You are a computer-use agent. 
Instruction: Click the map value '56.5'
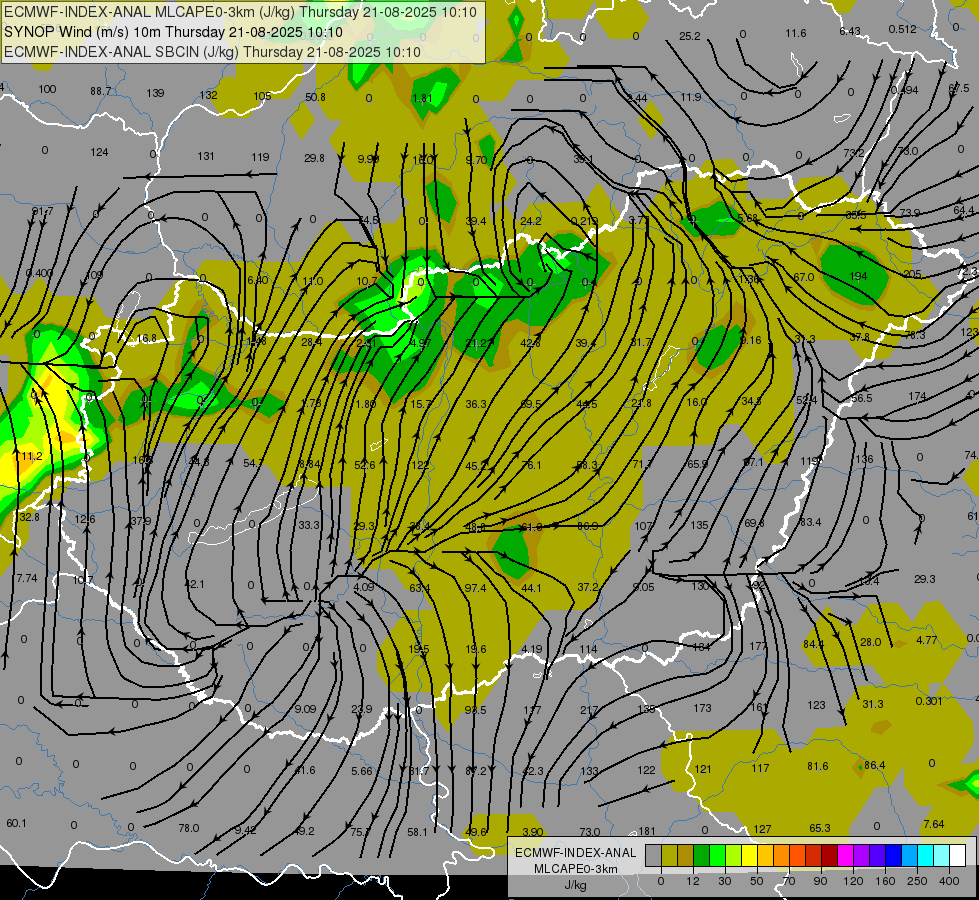coord(862,398)
